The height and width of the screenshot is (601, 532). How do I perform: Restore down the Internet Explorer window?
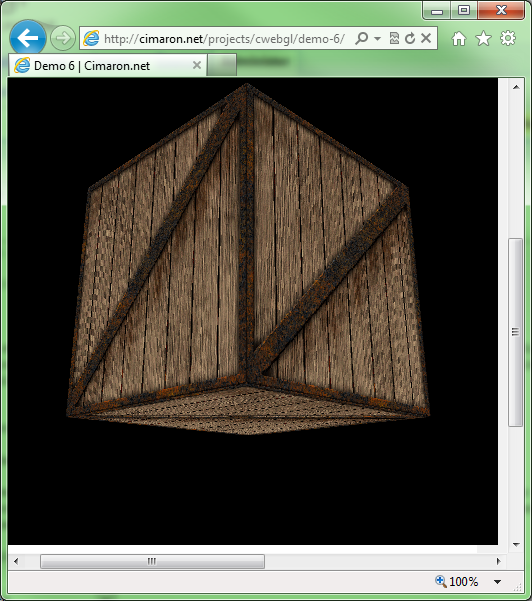[x=464, y=10]
